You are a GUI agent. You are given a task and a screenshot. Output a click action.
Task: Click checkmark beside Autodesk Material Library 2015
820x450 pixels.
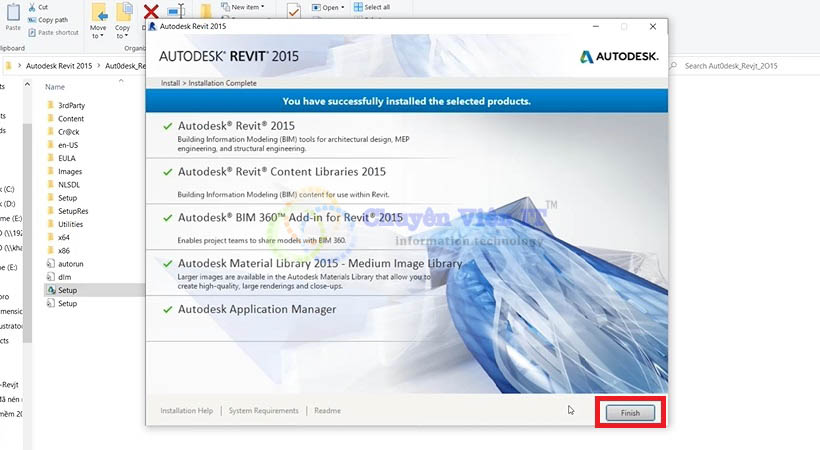point(167,264)
